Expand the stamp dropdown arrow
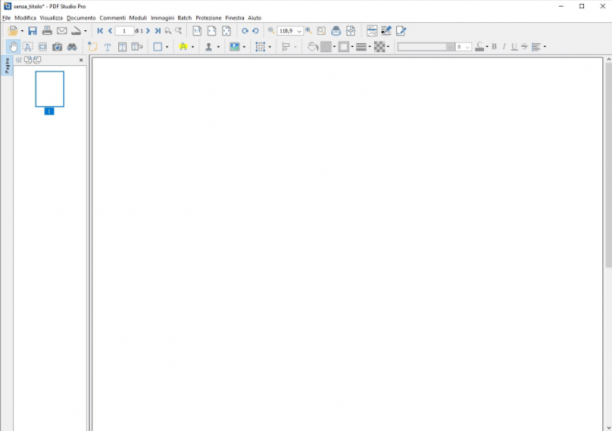 click(x=218, y=47)
